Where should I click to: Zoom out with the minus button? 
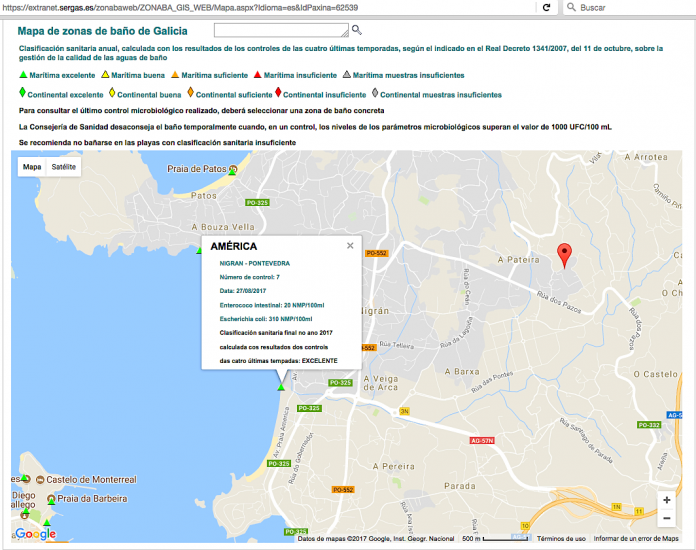pyautogui.click(x=666, y=518)
